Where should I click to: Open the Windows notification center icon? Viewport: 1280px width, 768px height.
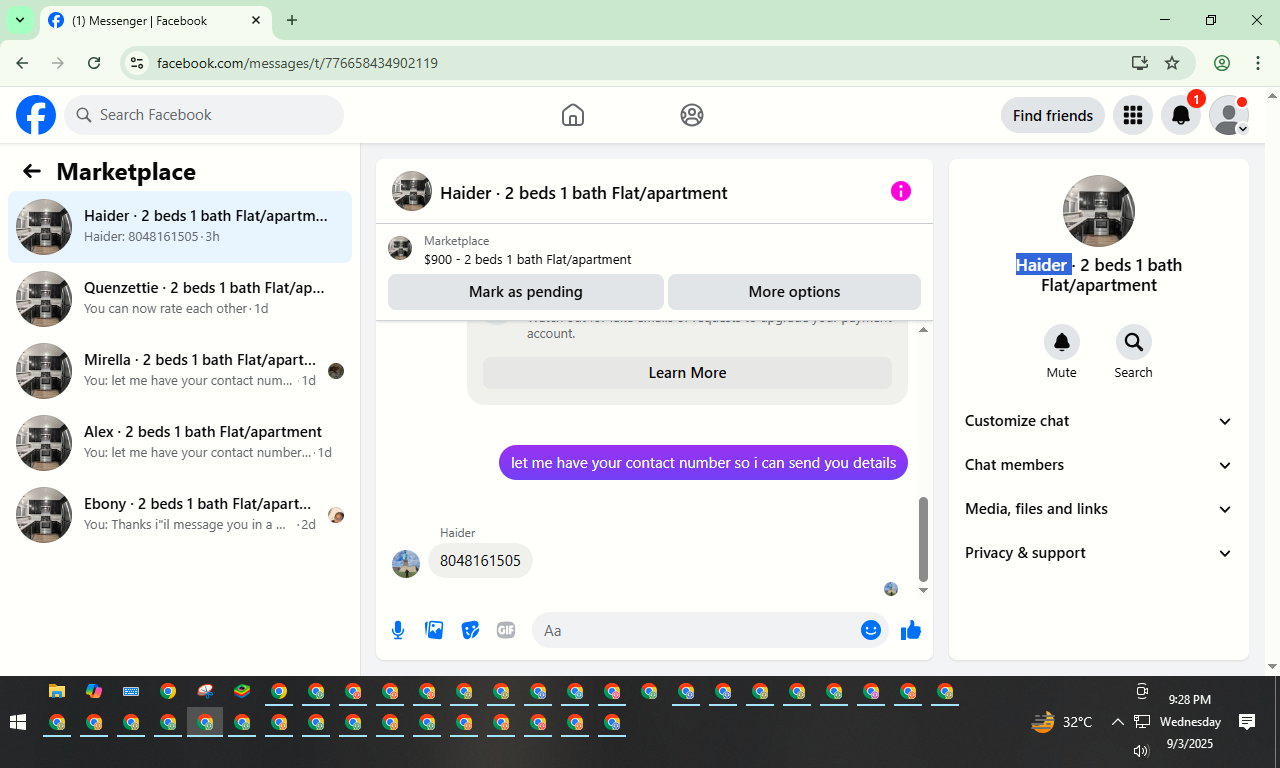(x=1247, y=722)
